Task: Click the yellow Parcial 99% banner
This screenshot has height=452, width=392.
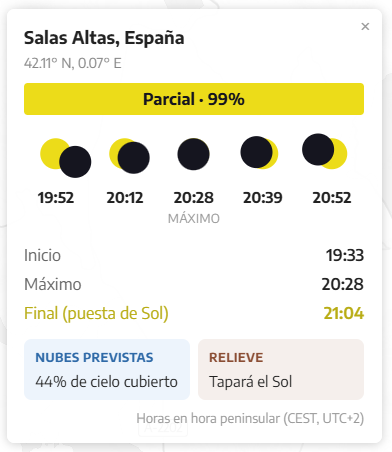Action: [194, 99]
